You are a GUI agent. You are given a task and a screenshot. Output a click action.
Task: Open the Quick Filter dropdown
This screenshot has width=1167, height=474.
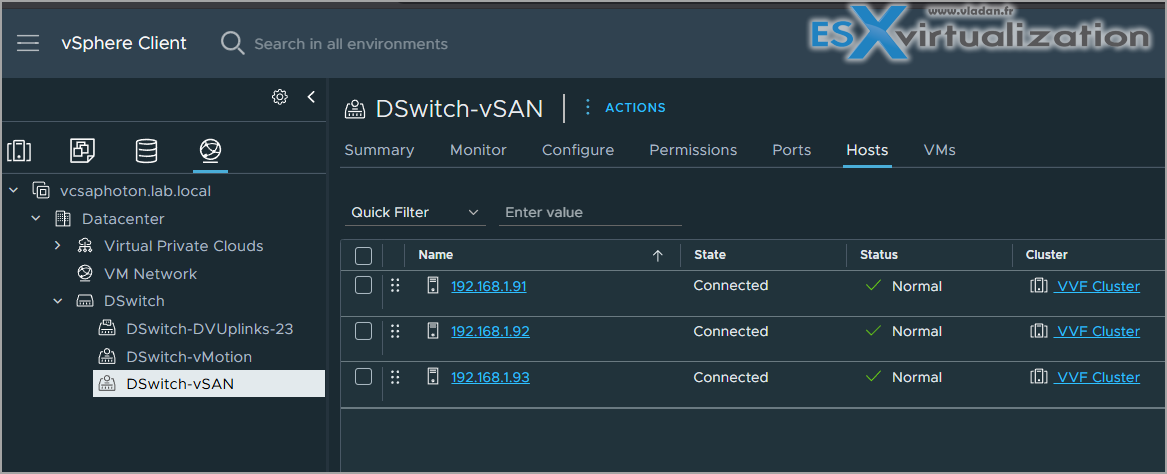pos(415,213)
